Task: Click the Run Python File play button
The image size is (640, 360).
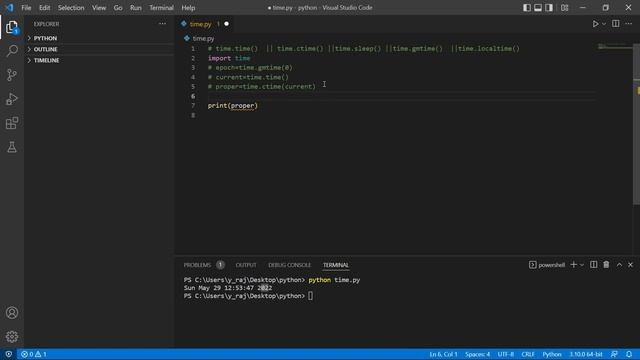Action: point(596,24)
